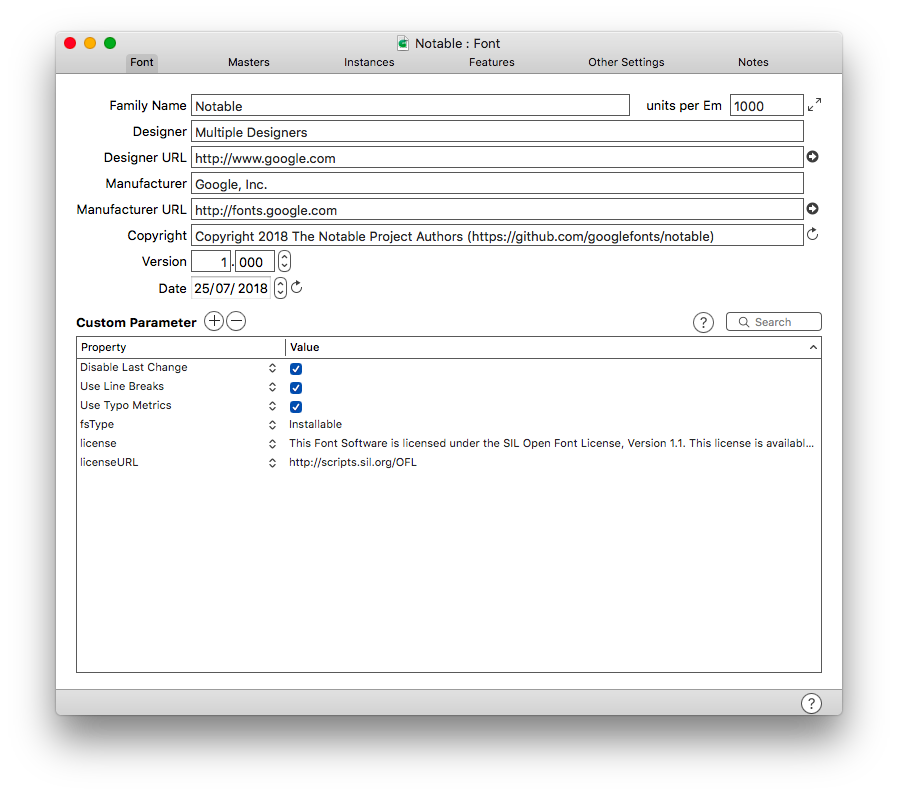The width and height of the screenshot is (898, 795).
Task: Click the Version minor 000 field
Action: [254, 262]
